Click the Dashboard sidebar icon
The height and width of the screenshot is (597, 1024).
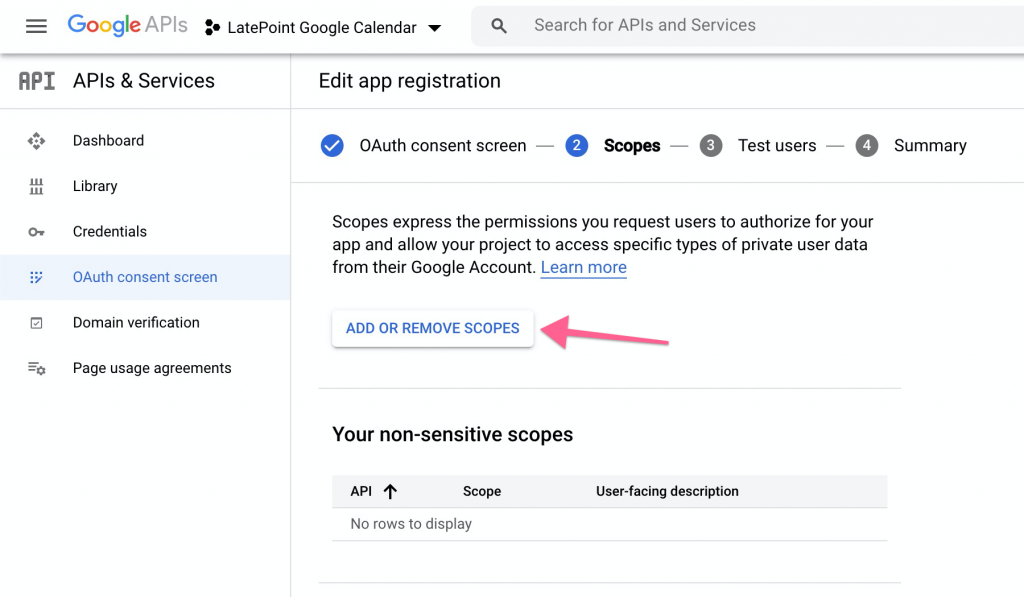[37, 140]
